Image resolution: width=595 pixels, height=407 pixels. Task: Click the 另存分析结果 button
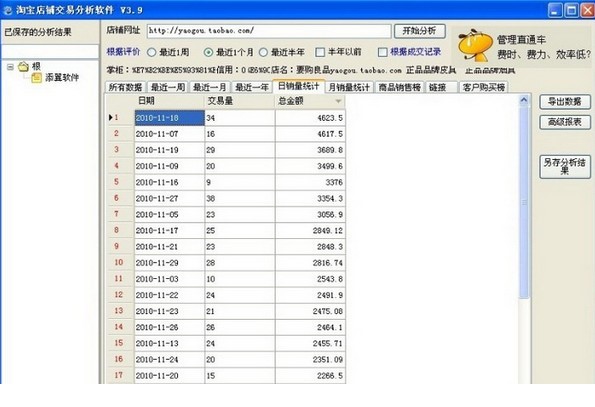tap(565, 167)
